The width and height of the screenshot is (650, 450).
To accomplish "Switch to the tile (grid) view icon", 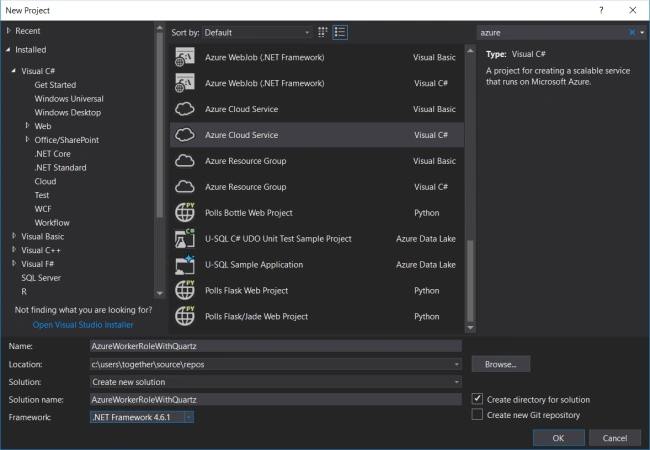I will (323, 32).
